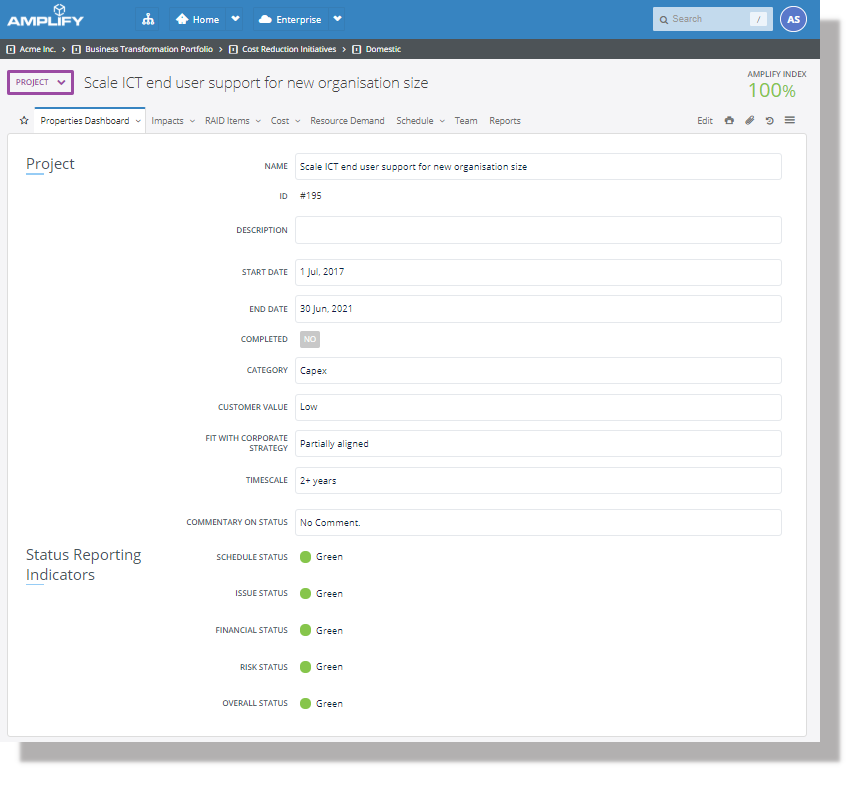Open the RAID Items tab menu
850x792 pixels.
(232, 121)
